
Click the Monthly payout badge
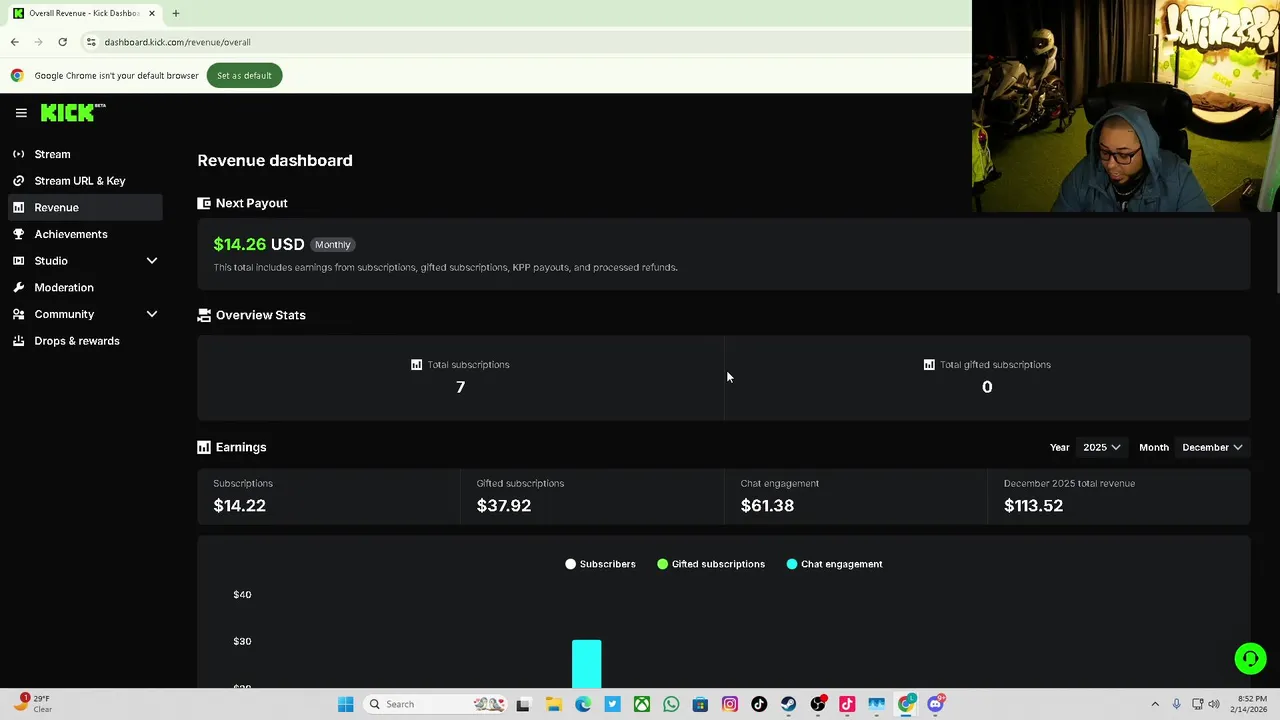pos(333,244)
